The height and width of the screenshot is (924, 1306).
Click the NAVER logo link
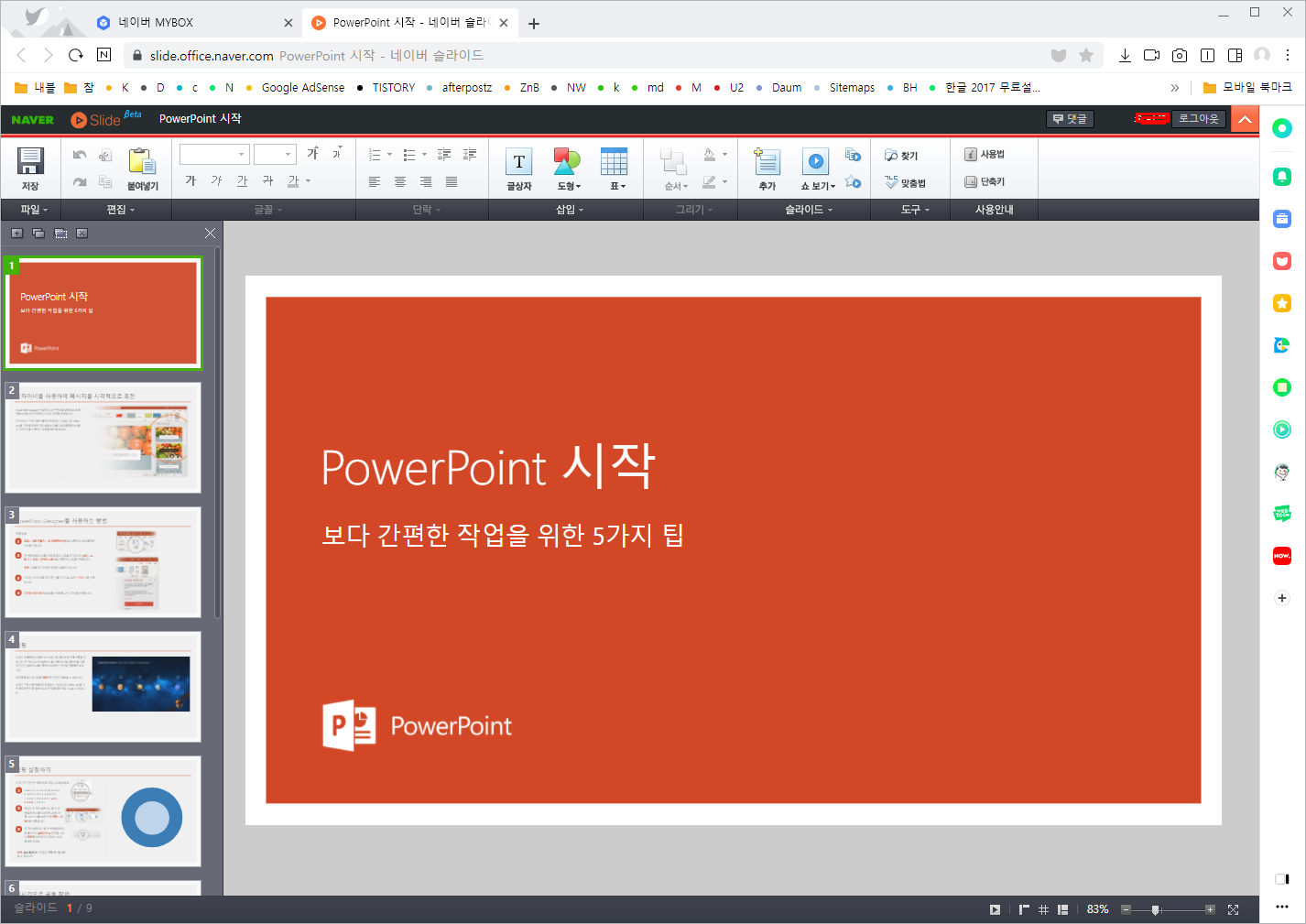pos(32,119)
